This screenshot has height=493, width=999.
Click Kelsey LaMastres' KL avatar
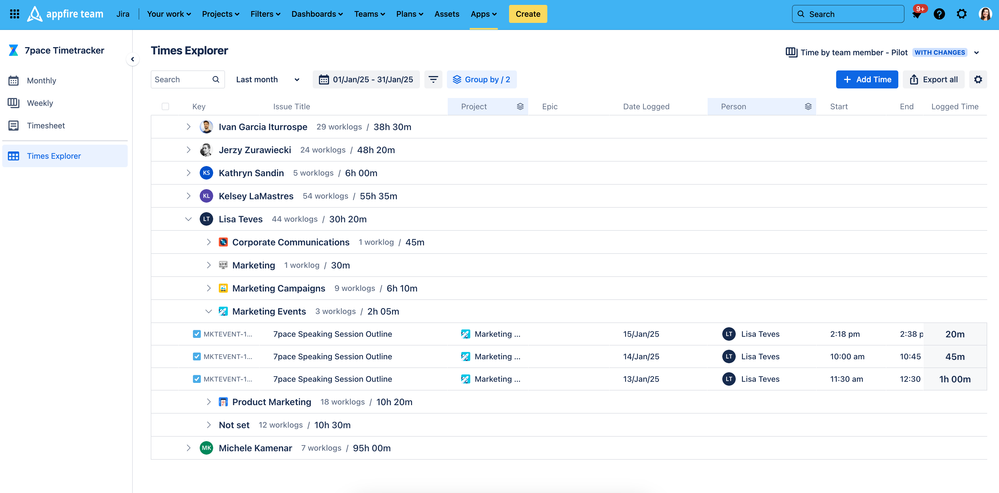[206, 196]
